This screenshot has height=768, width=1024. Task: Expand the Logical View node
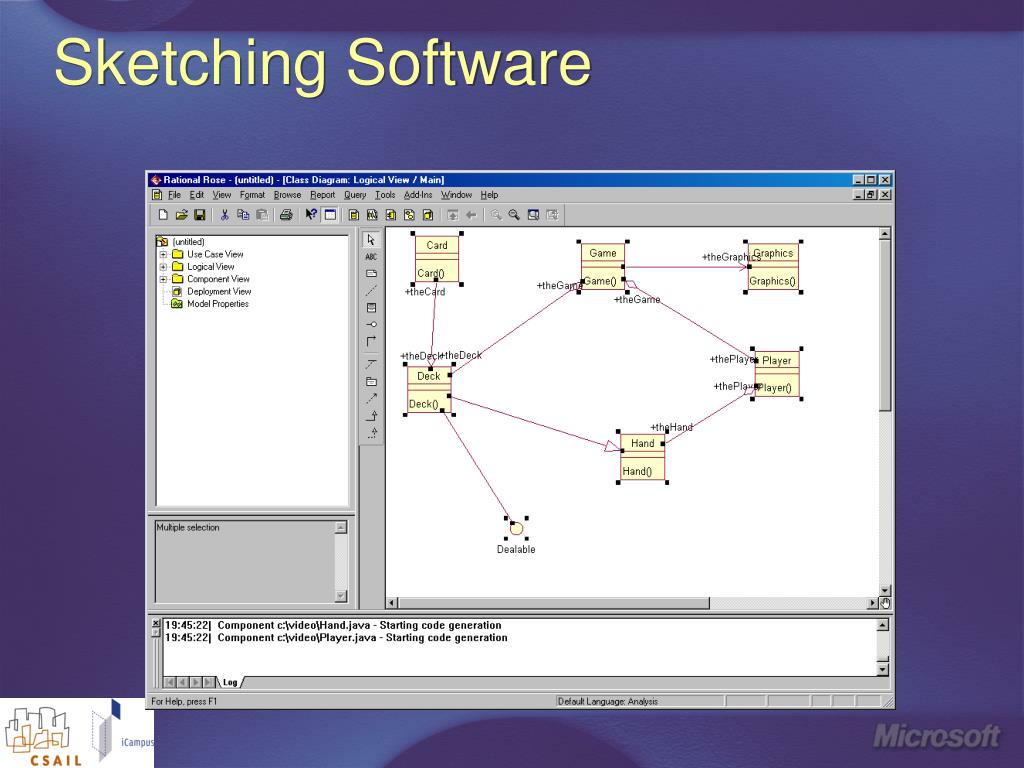click(x=163, y=266)
